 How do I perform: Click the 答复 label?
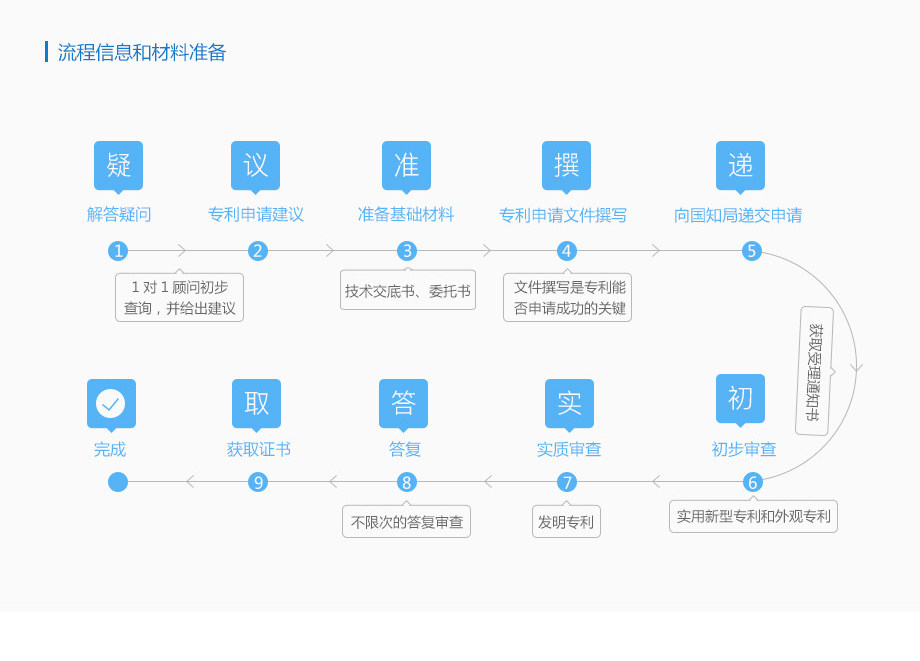(x=405, y=449)
